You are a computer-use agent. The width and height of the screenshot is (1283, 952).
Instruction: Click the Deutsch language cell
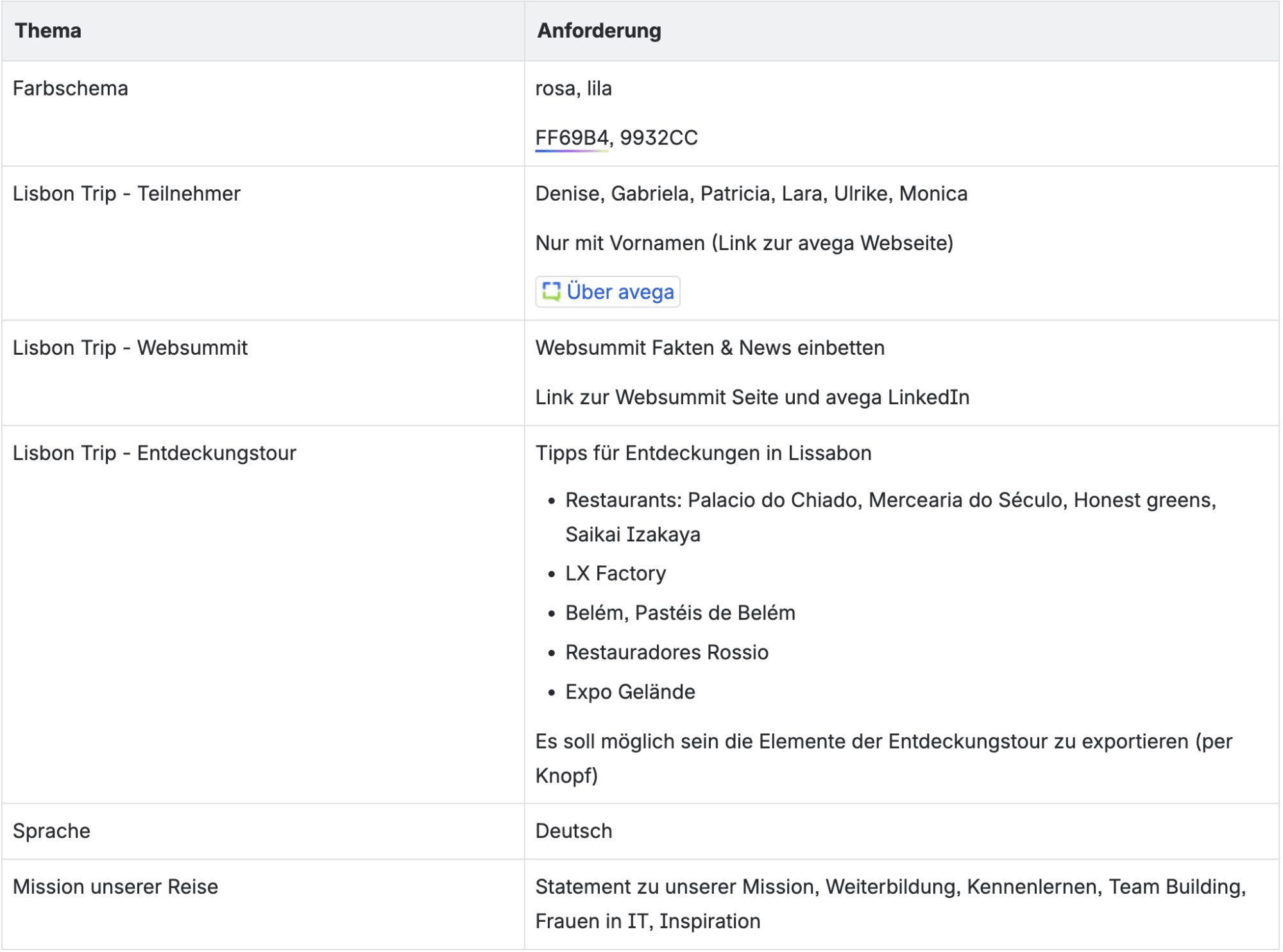(574, 831)
